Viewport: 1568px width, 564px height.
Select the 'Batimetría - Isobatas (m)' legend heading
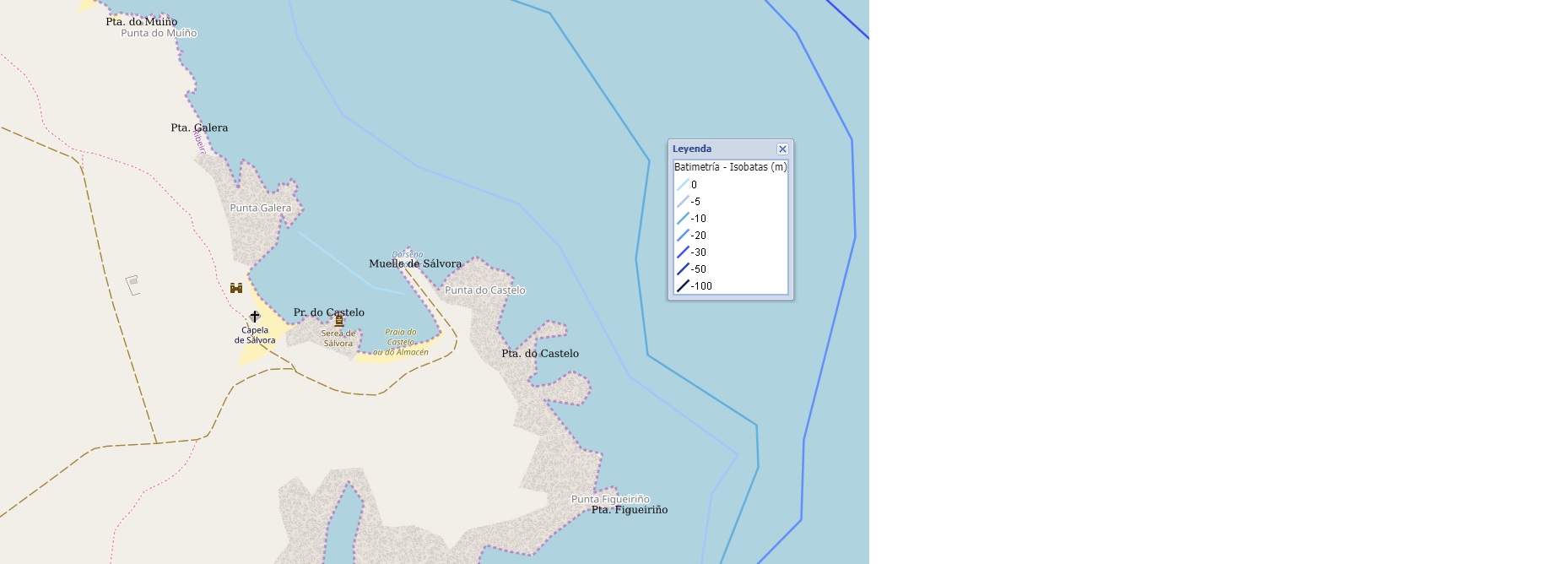click(x=730, y=167)
